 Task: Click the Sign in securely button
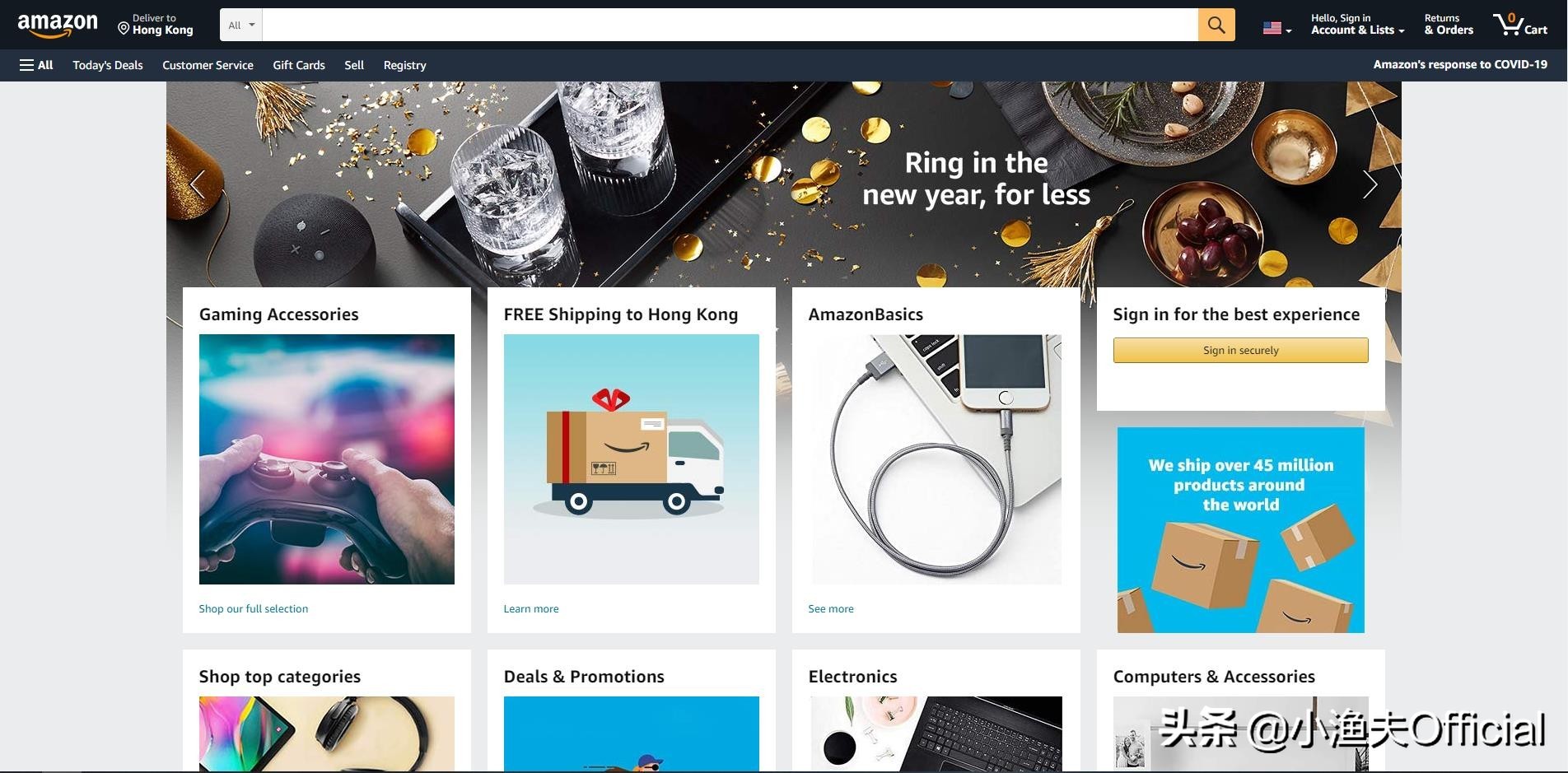(x=1240, y=350)
